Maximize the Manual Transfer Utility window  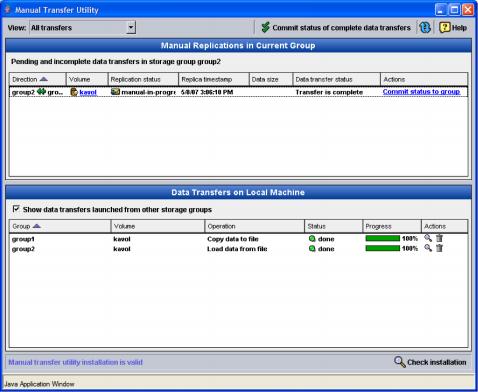(x=454, y=10)
